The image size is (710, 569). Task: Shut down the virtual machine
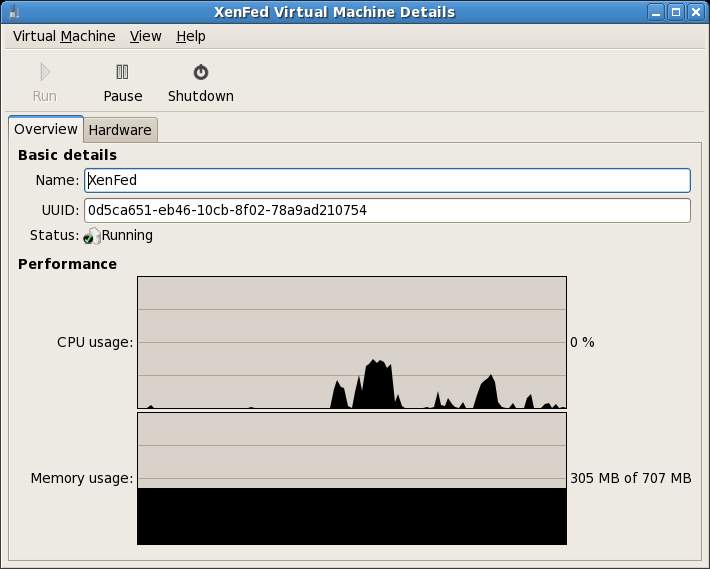pyautogui.click(x=200, y=82)
